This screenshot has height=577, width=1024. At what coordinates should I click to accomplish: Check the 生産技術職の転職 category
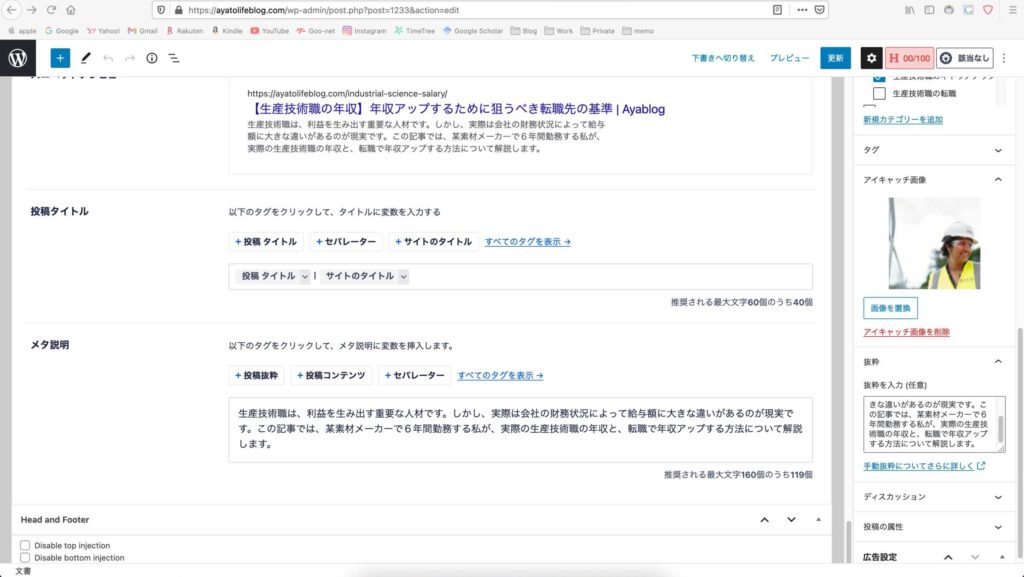point(879,93)
